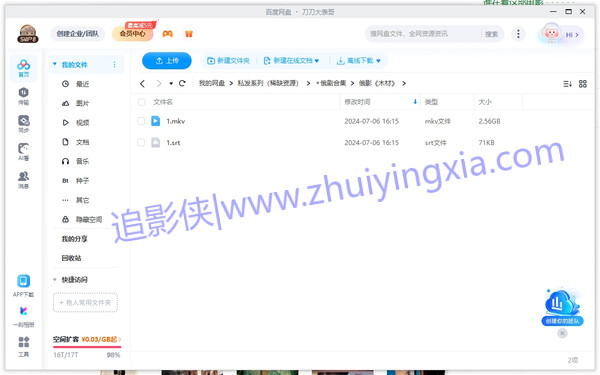Open the game controller icon in header
The height and width of the screenshot is (375, 600).
[168, 34]
